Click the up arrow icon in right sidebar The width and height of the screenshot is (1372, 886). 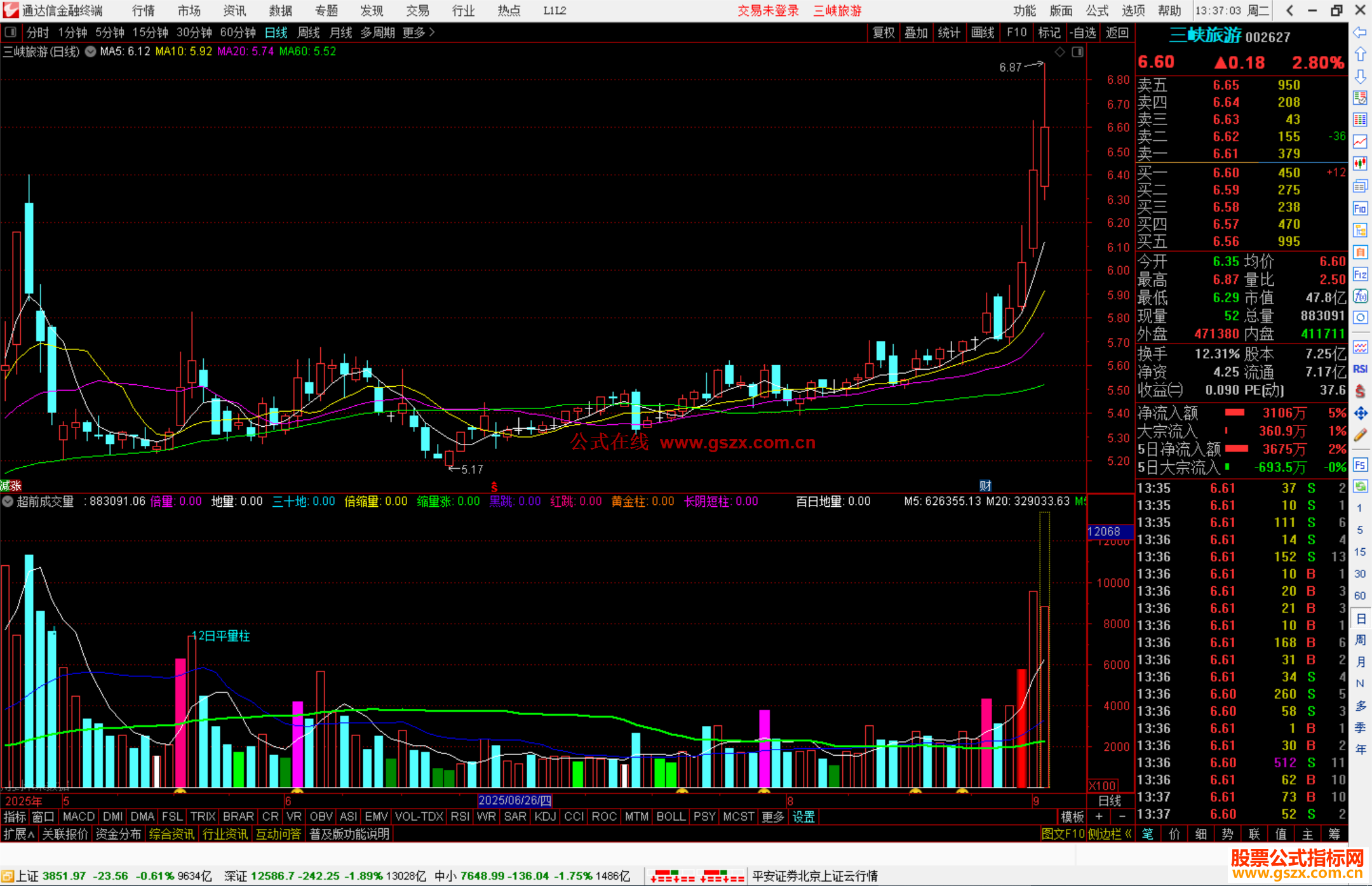tap(1360, 55)
